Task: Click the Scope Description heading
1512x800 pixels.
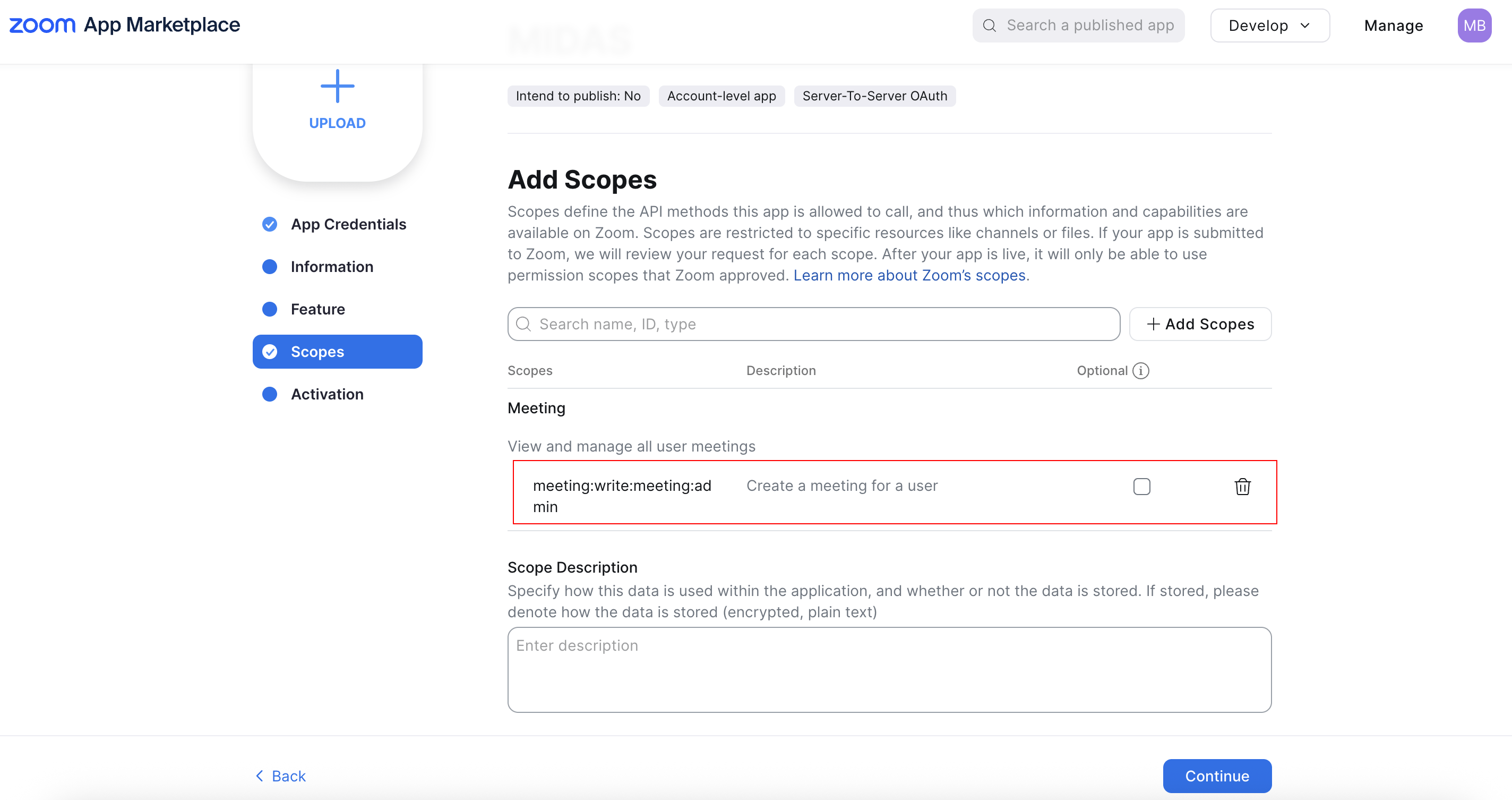Action: tap(572, 567)
